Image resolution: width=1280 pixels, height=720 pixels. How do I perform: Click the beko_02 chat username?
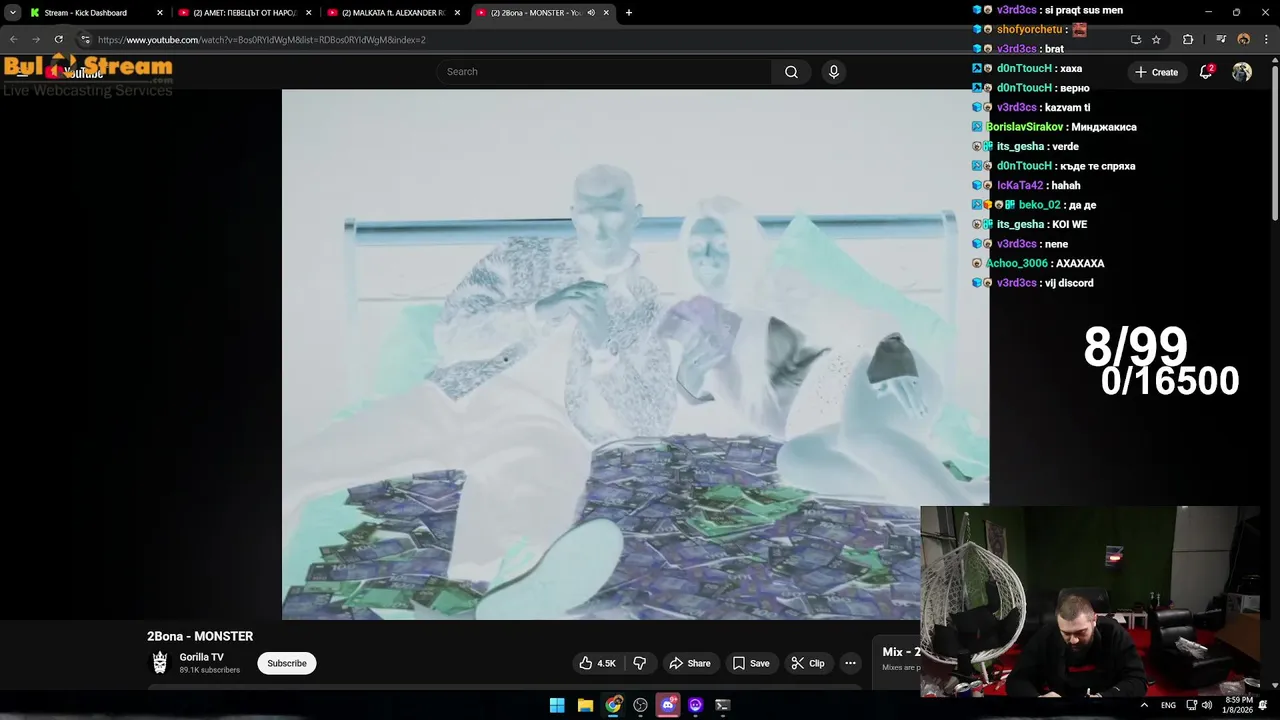click(x=1039, y=205)
